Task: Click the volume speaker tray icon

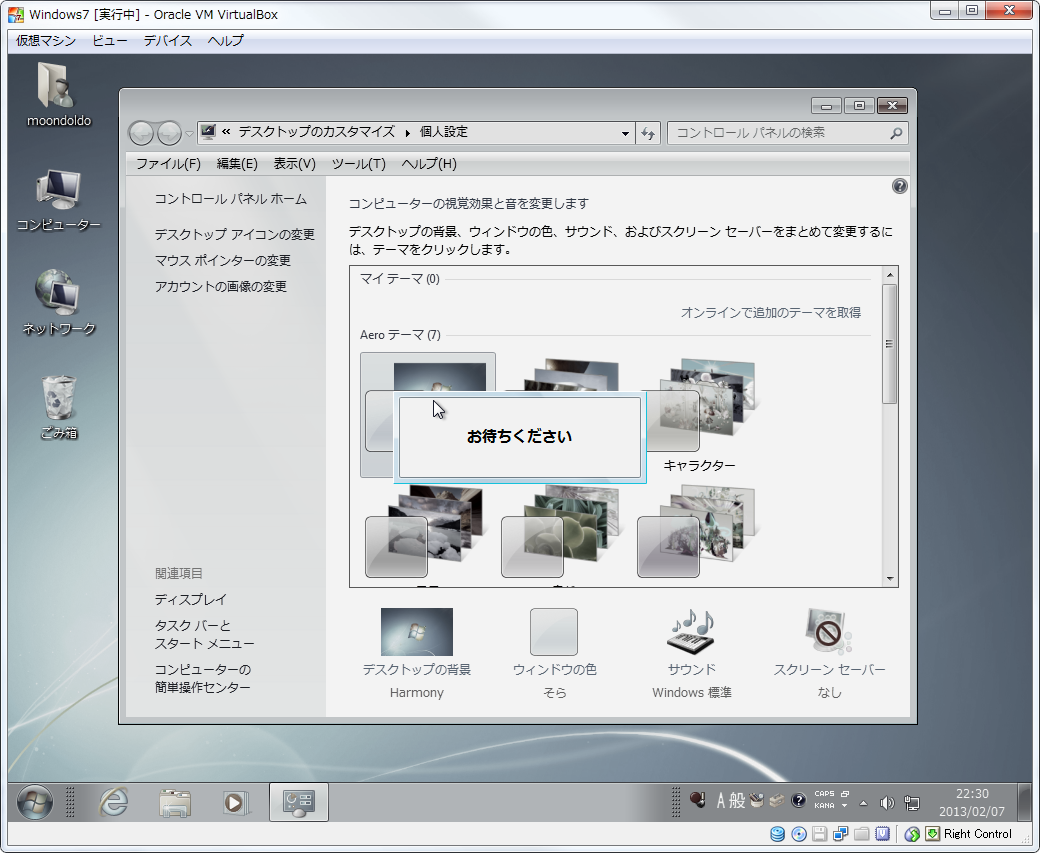Action: pos(886,802)
